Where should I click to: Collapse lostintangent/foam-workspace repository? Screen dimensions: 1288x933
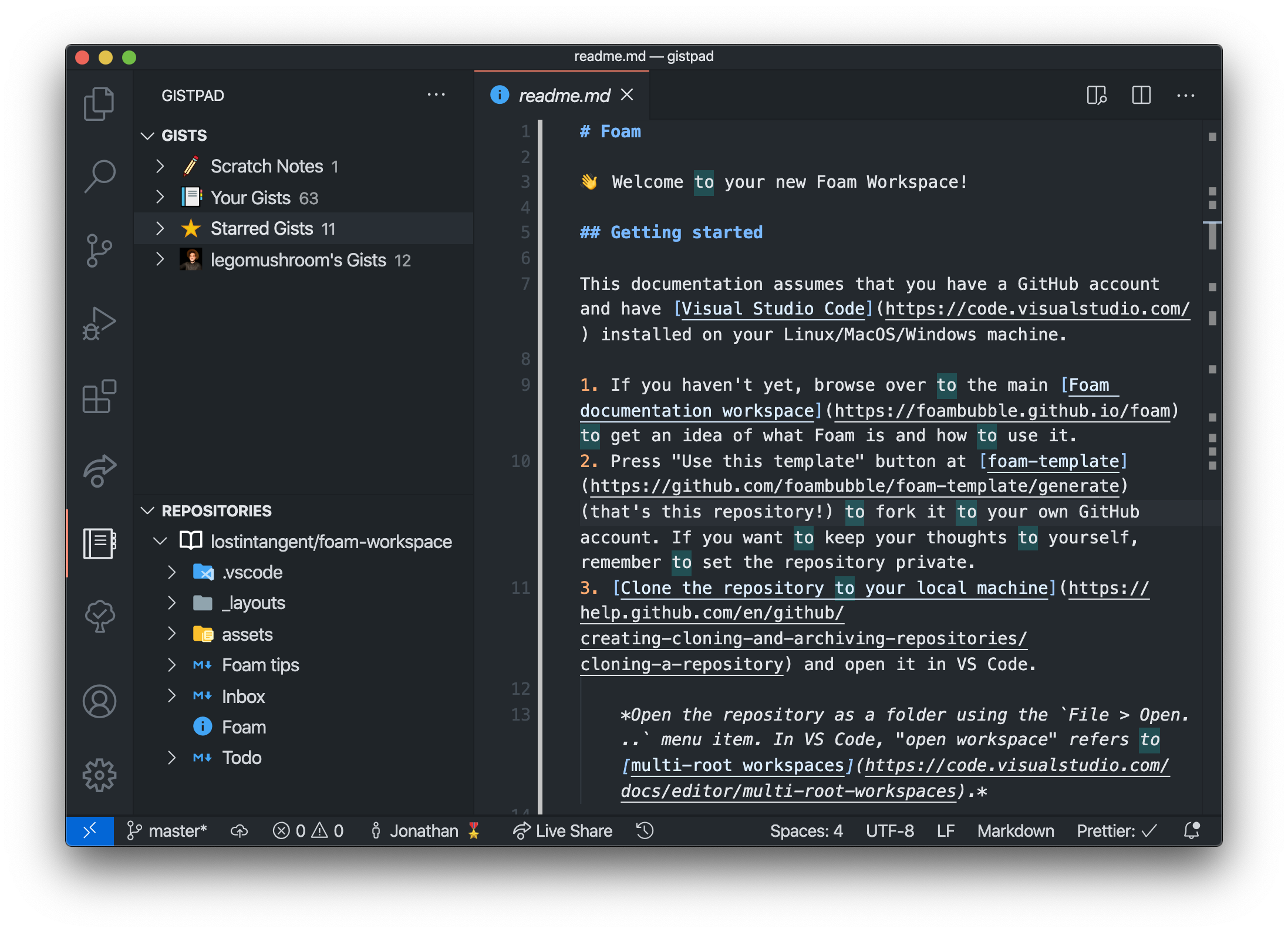(x=160, y=541)
